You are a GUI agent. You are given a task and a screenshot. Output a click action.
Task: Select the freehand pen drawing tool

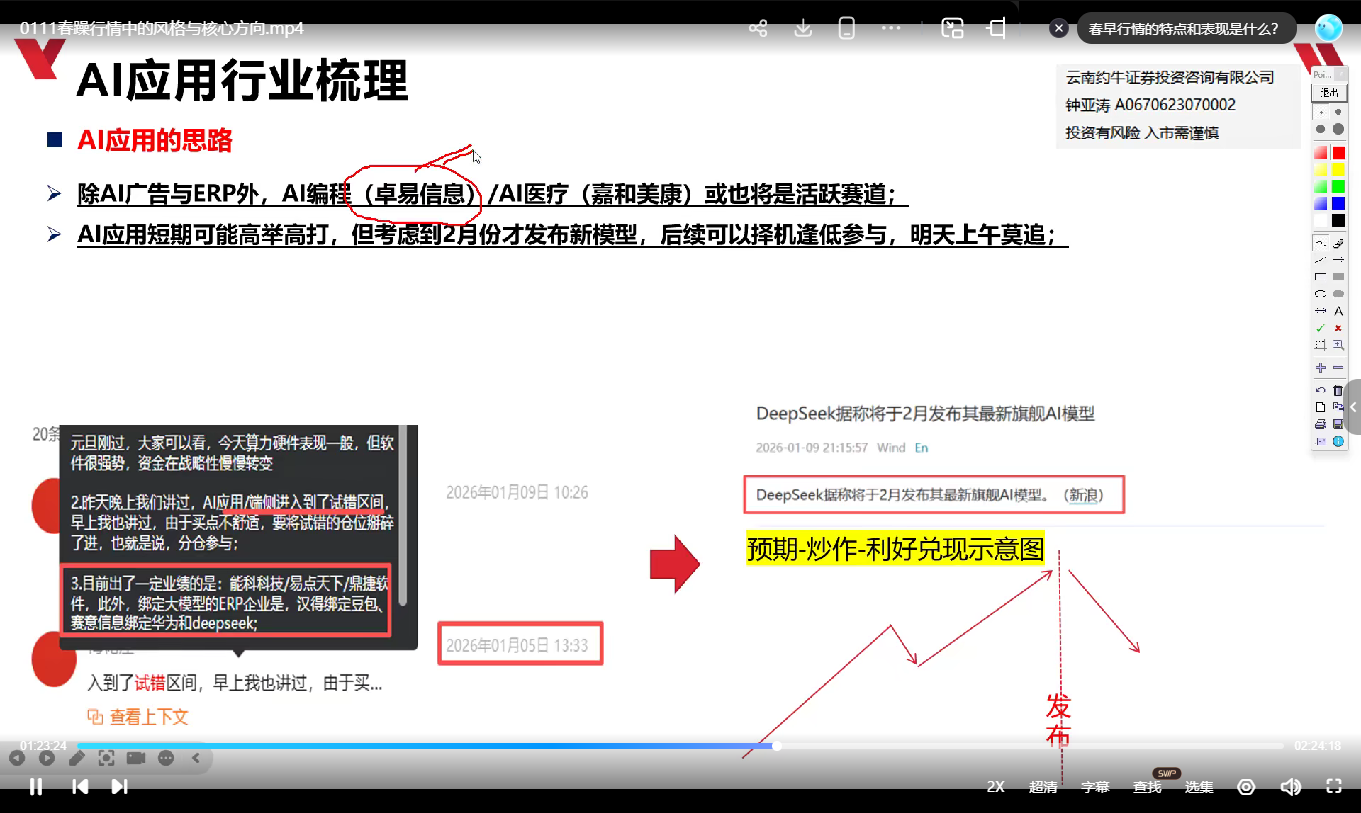(x=1321, y=243)
